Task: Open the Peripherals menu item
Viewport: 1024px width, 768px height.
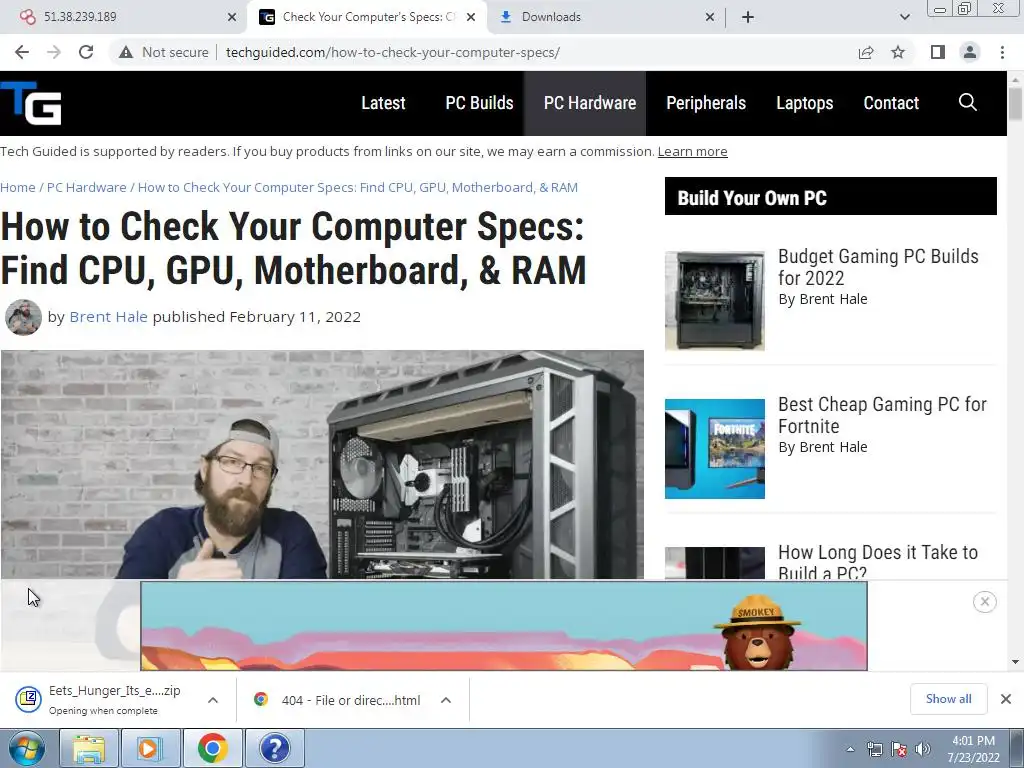Action: pos(706,103)
